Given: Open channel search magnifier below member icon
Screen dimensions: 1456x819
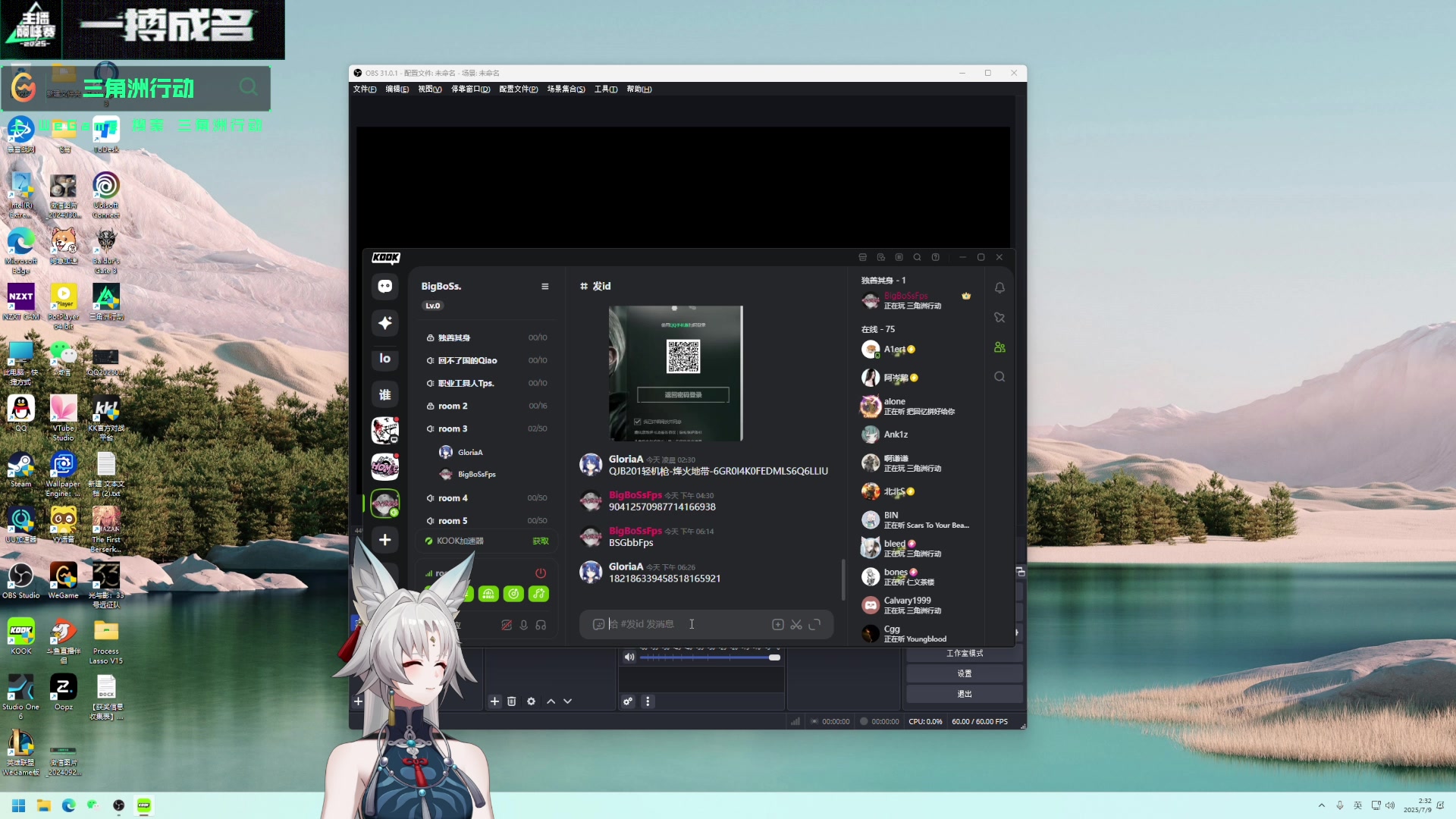Looking at the screenshot, I should coord(999,377).
